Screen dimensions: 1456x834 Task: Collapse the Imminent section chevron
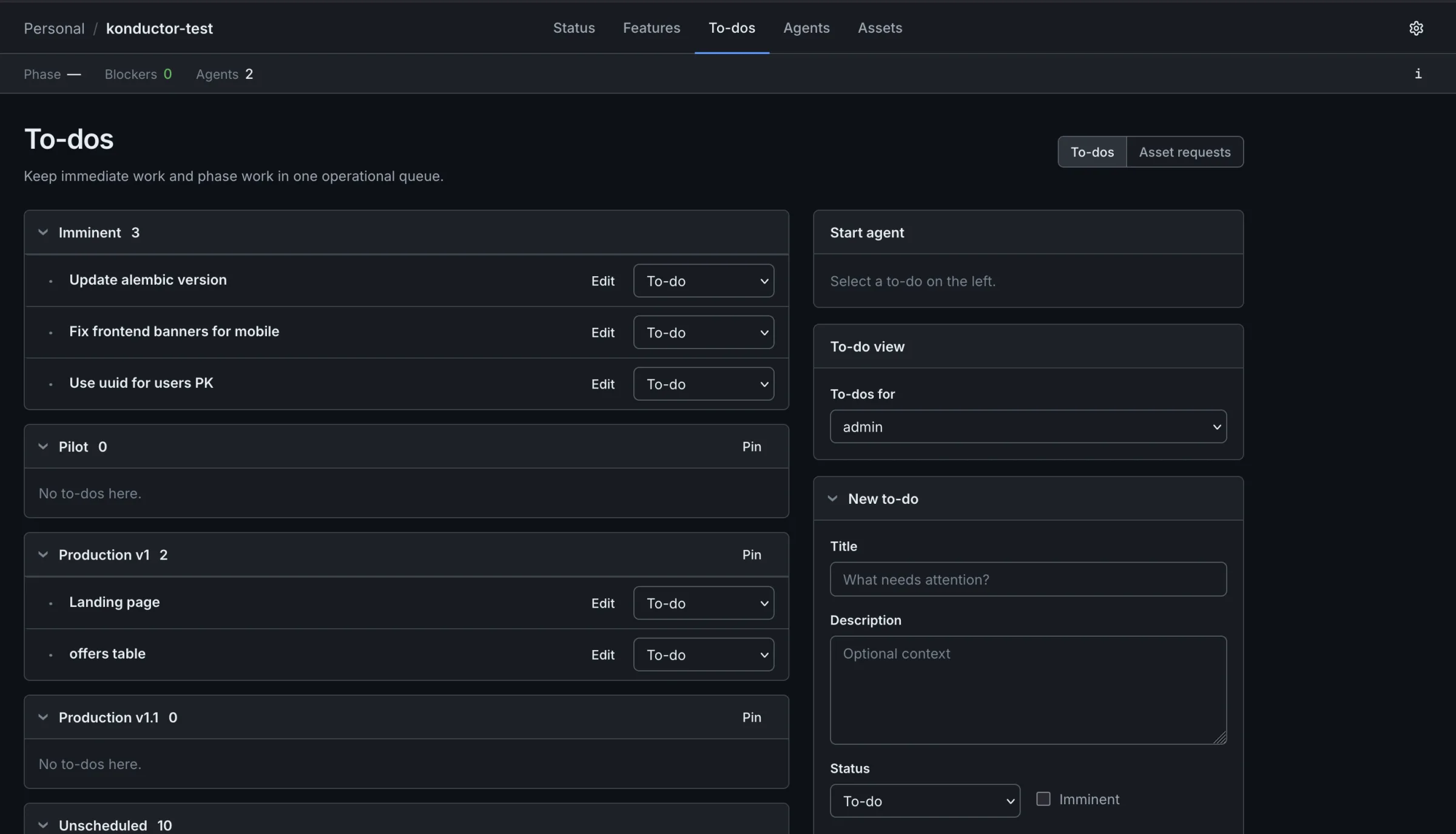click(43, 232)
